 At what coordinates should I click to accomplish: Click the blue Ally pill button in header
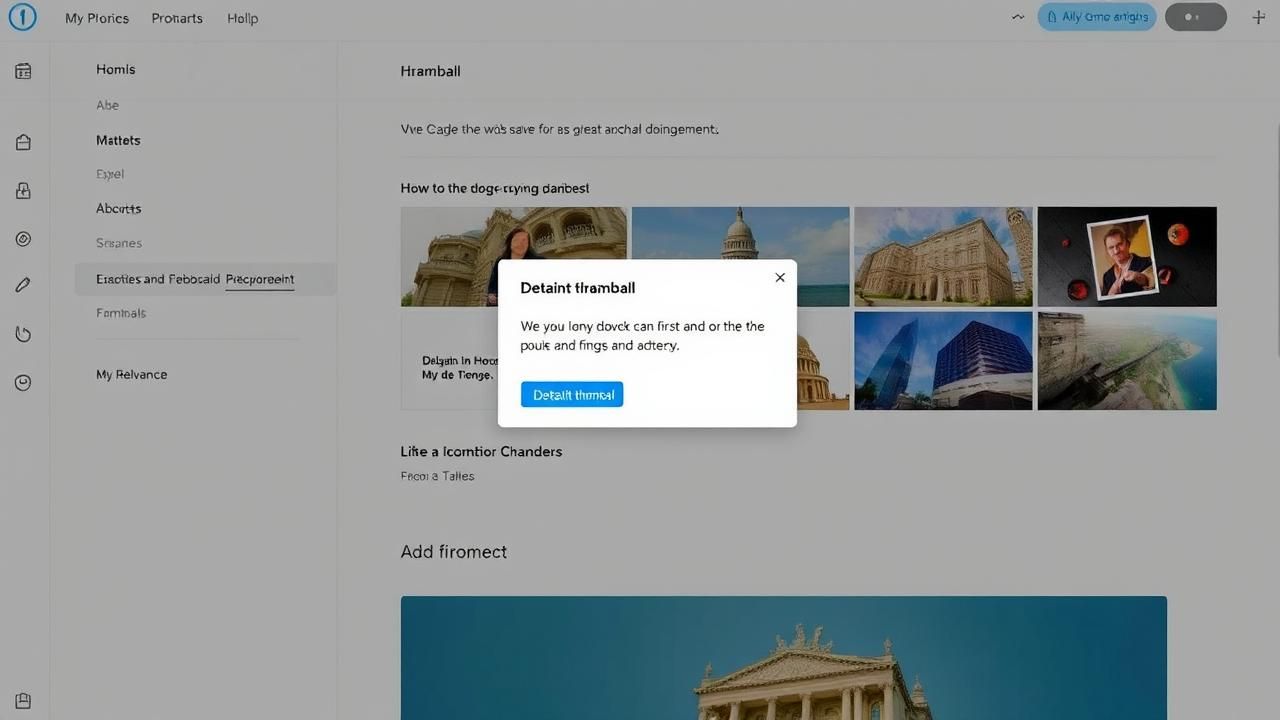click(x=1097, y=17)
